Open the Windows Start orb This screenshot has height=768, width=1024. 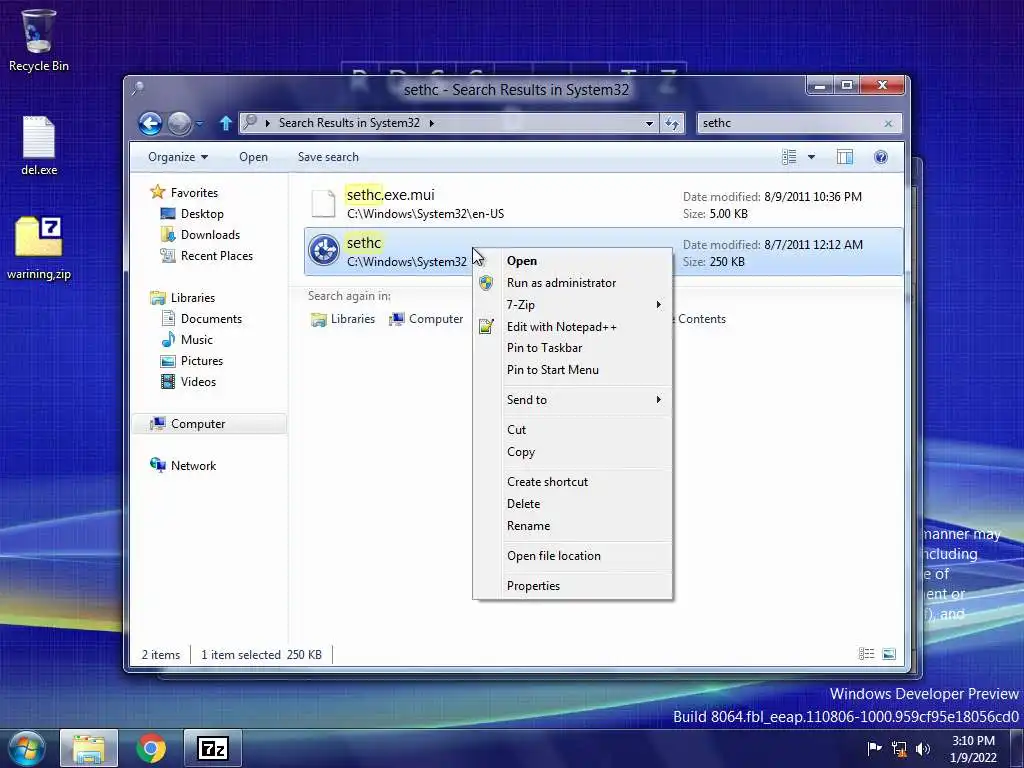point(26,748)
